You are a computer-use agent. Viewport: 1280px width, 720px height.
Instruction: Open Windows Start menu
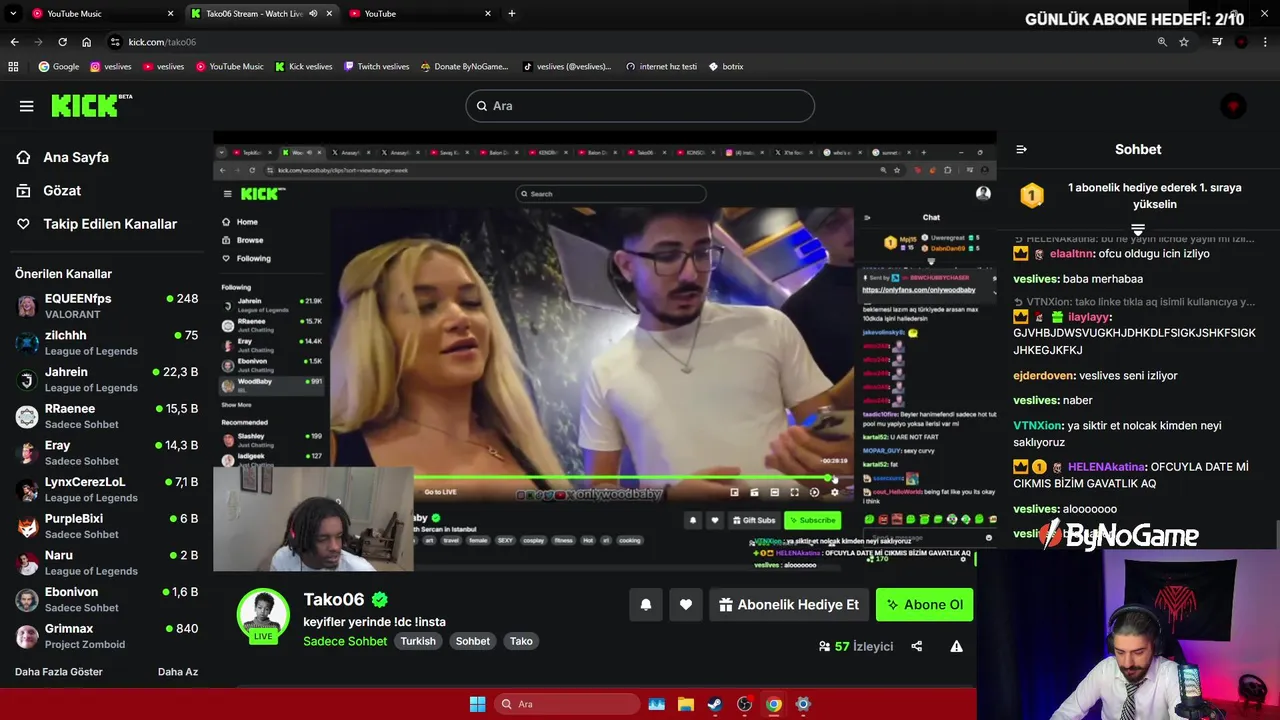click(x=477, y=704)
